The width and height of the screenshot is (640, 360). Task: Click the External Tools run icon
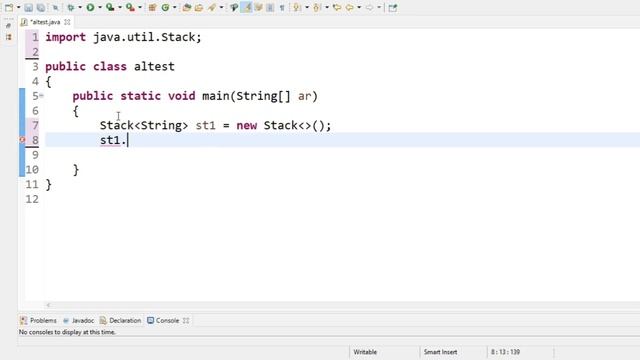coord(130,7)
